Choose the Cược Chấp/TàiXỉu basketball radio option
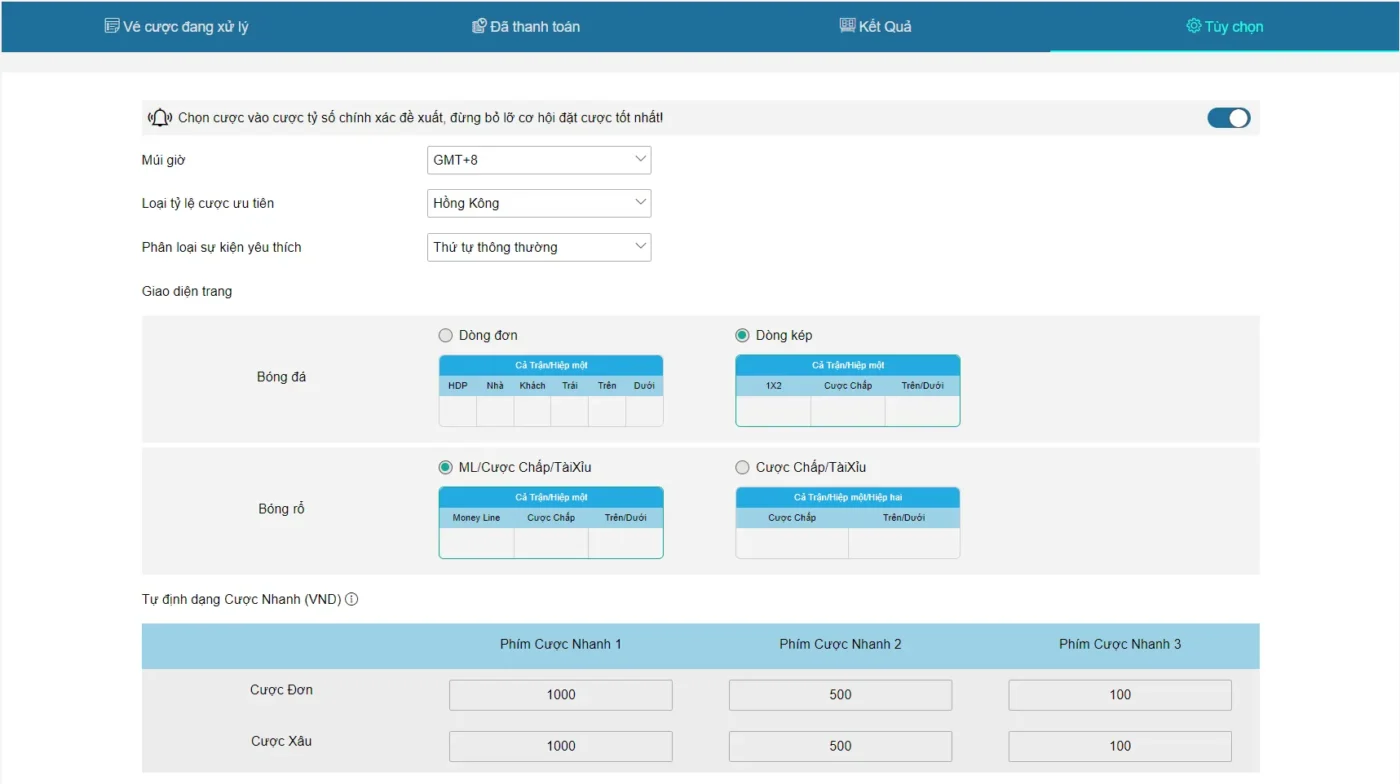Viewport: 1400px width, 784px height. tap(742, 467)
